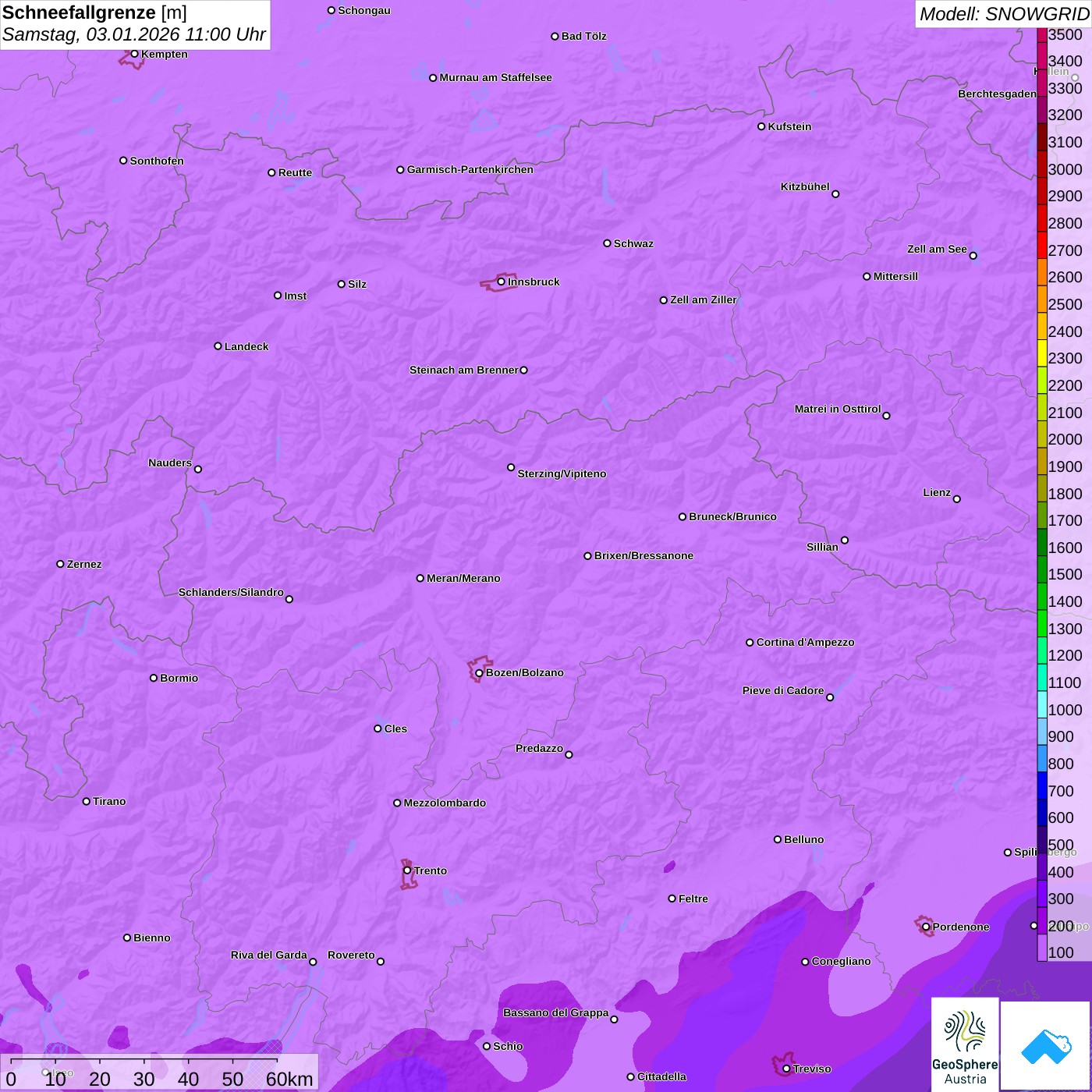
Task: Click the "Zernez" label
Action: [84, 564]
